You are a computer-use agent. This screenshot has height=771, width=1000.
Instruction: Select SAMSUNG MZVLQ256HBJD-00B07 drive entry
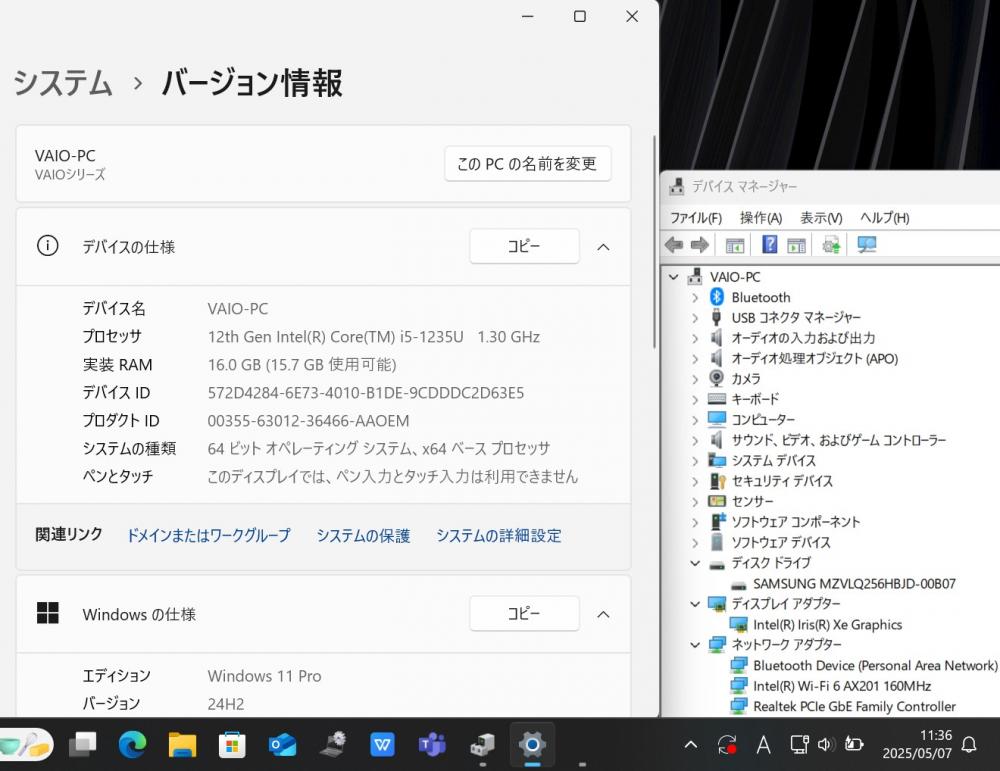[854, 584]
